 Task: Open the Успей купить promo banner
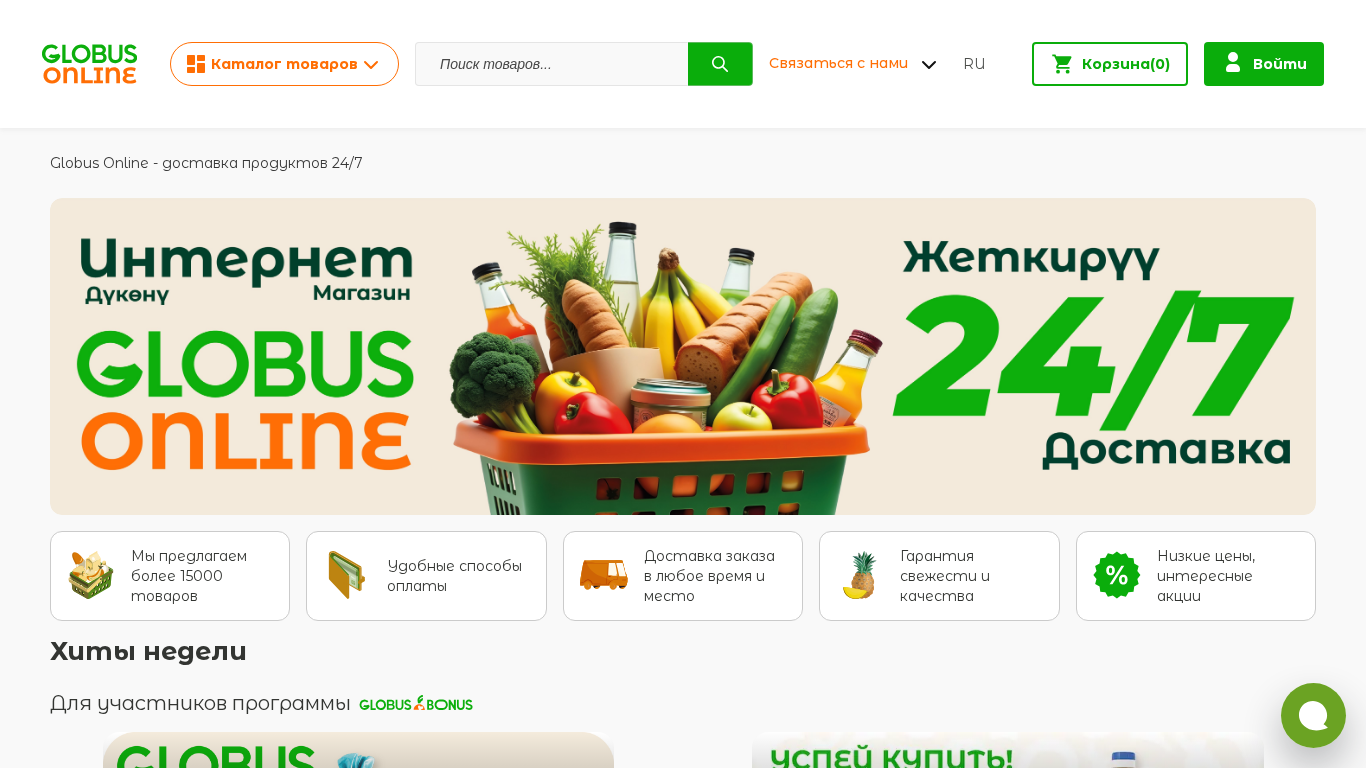[1008, 750]
